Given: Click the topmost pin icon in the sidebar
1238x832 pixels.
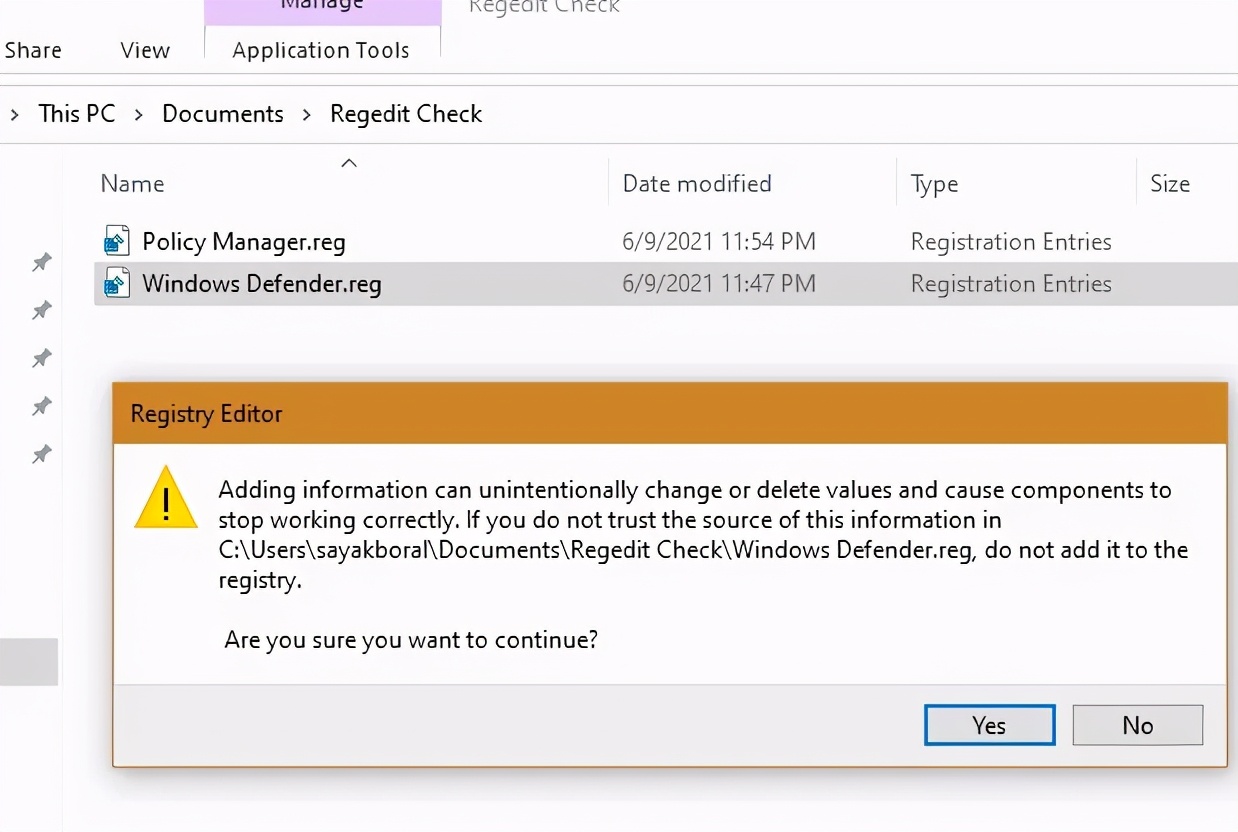Looking at the screenshot, I should (x=41, y=262).
